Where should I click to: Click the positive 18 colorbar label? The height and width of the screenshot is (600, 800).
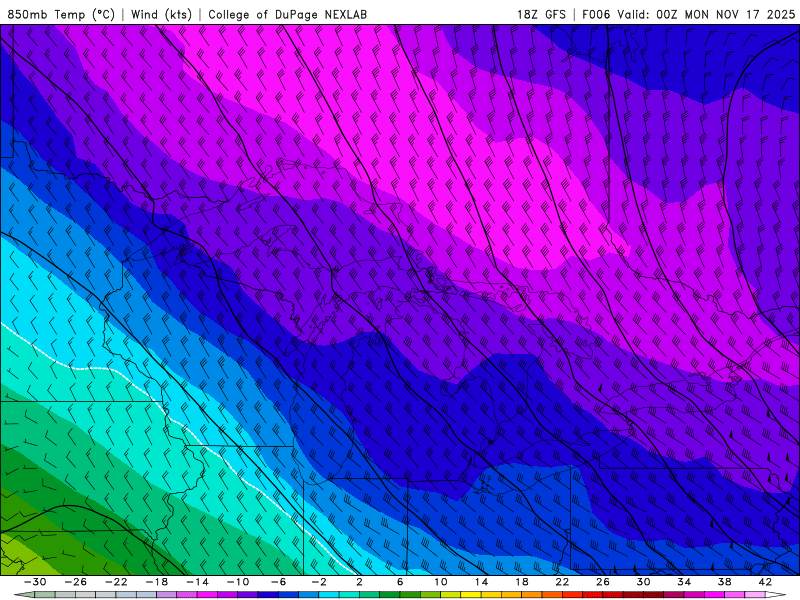pyautogui.click(x=521, y=582)
